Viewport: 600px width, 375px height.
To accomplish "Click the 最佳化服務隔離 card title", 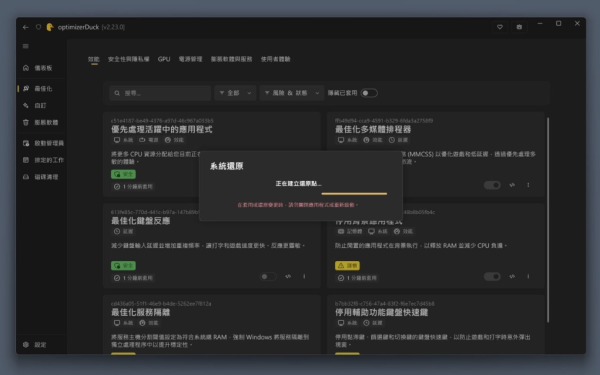I will point(140,313).
